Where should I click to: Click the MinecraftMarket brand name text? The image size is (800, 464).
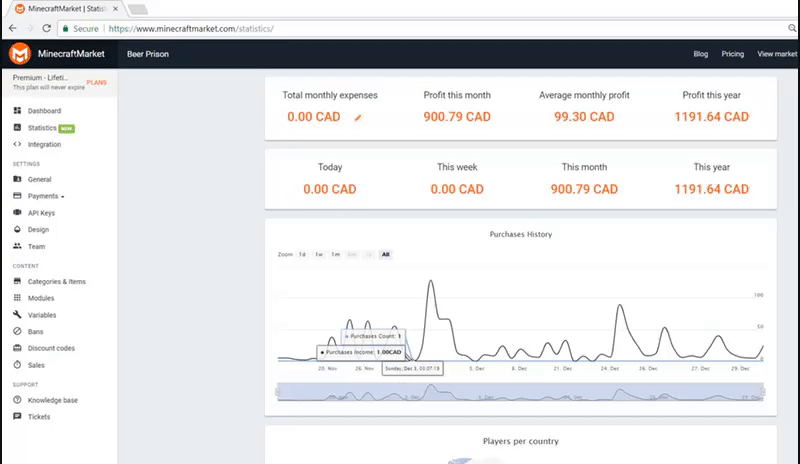coord(71,54)
